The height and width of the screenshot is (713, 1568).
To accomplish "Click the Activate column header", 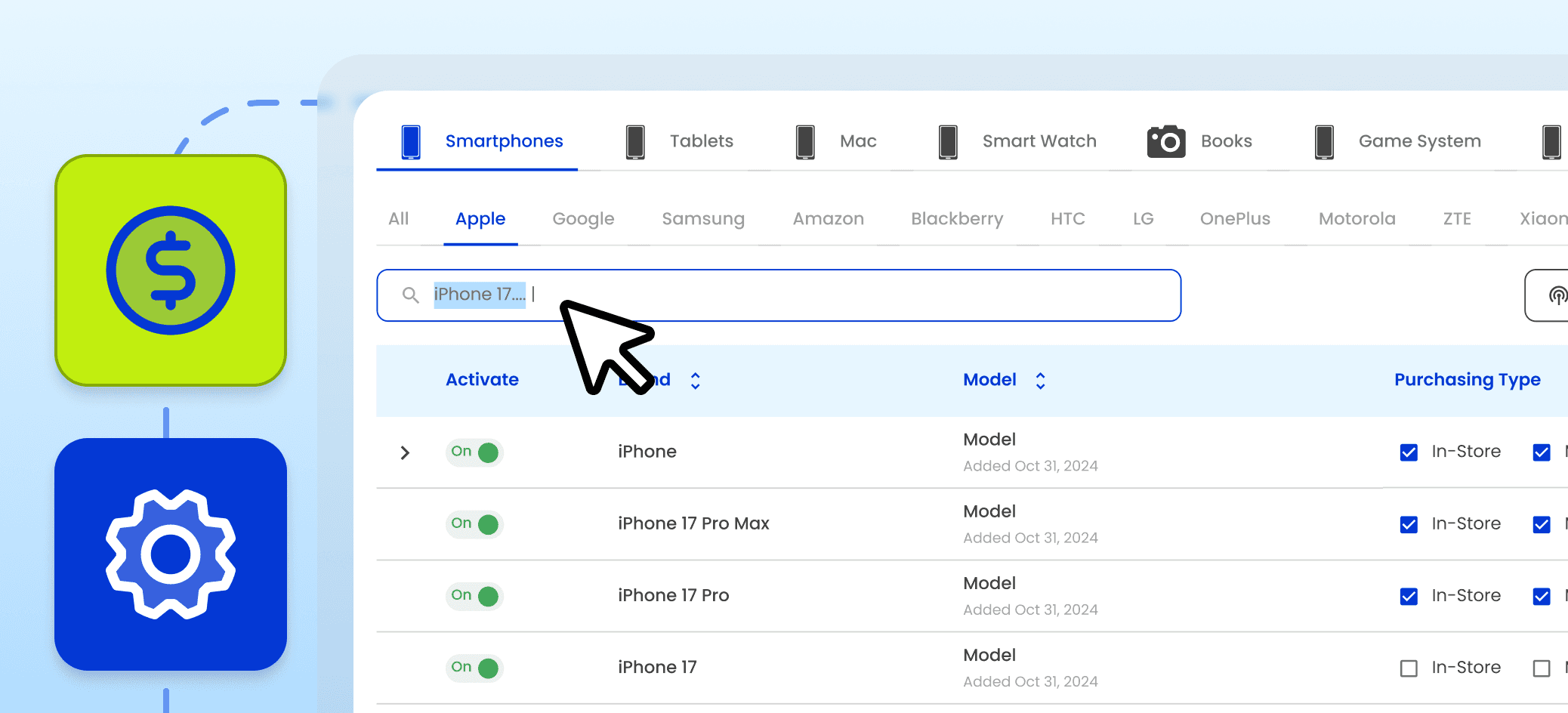I will click(482, 380).
